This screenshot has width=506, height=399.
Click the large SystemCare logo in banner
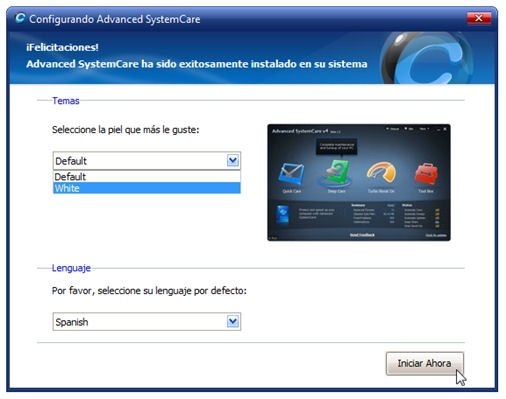point(427,58)
